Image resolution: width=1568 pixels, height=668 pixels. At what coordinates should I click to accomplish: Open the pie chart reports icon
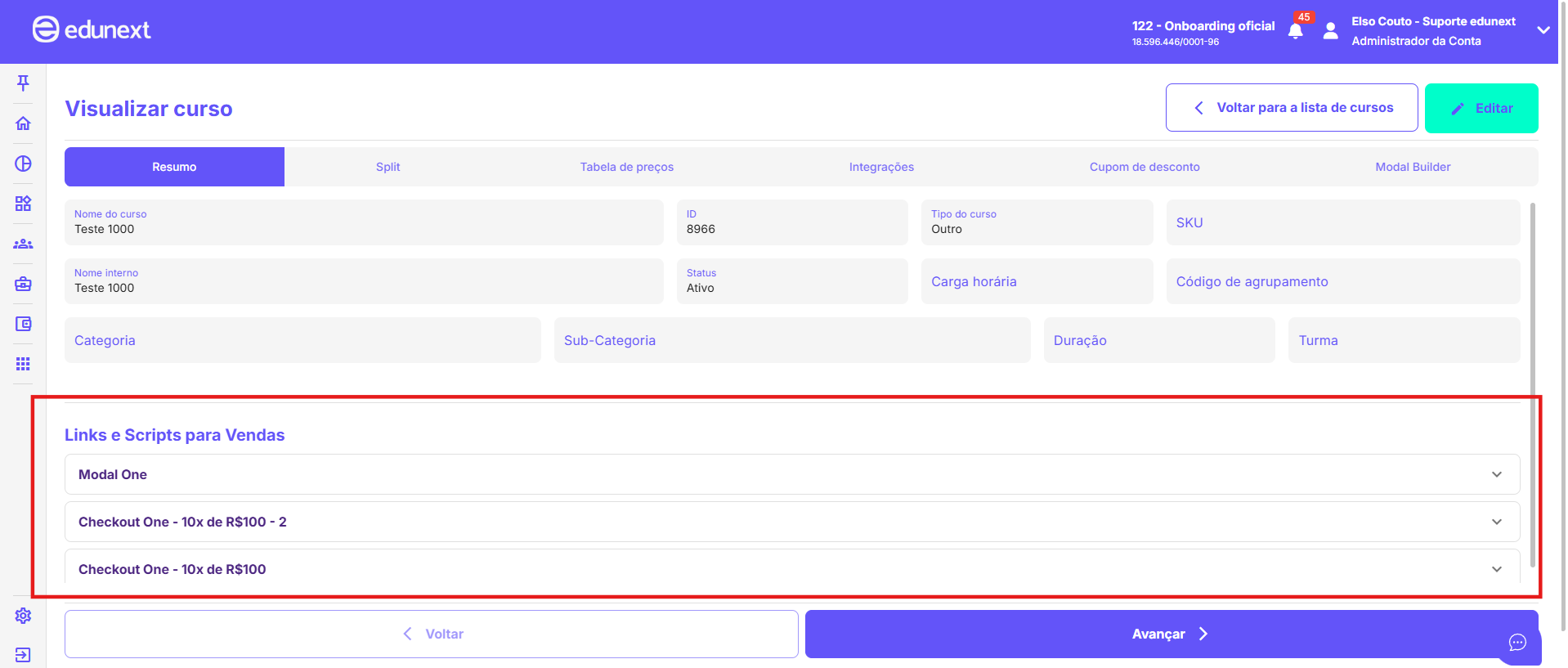click(23, 164)
